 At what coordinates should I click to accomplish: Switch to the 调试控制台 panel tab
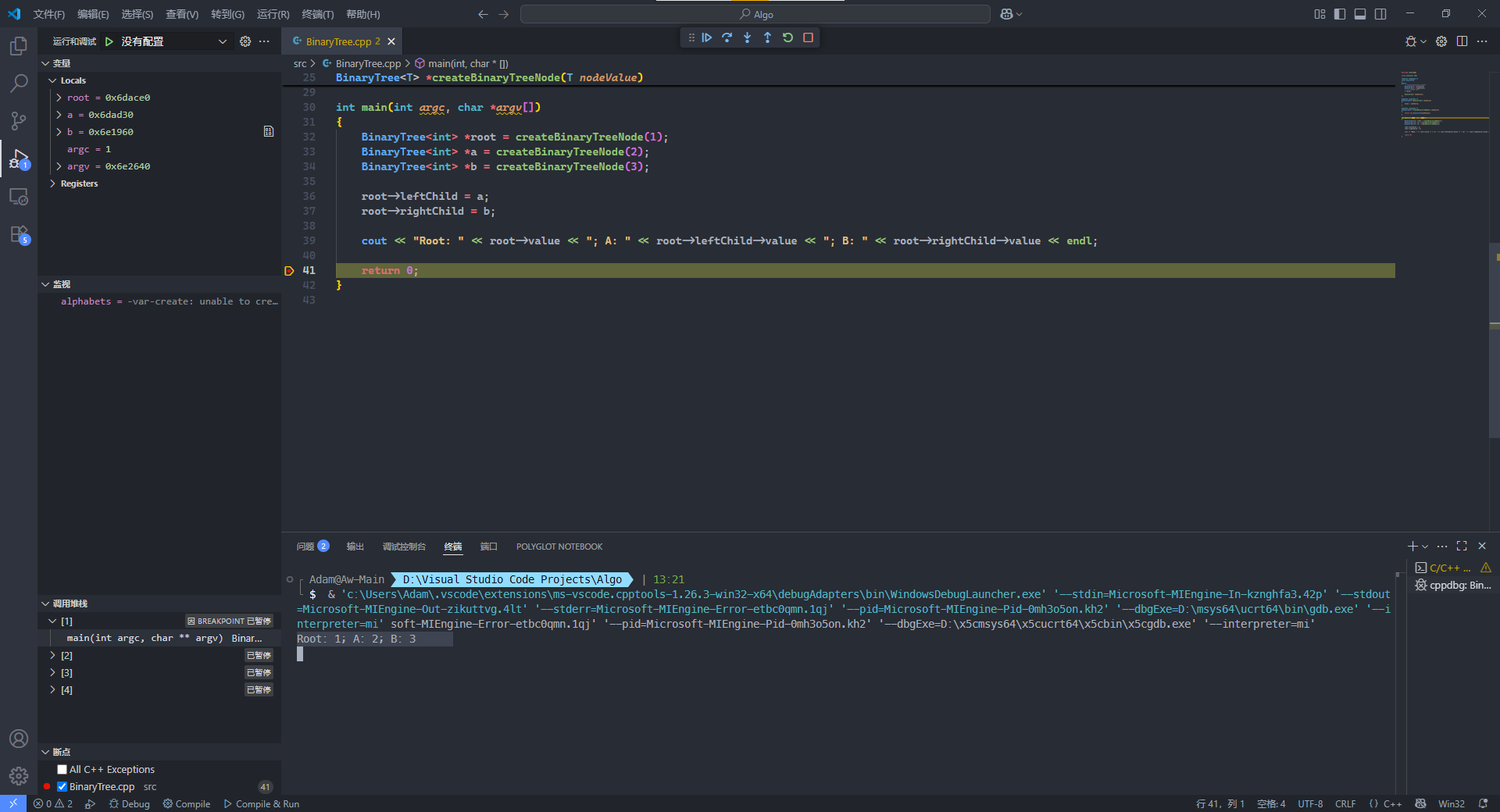coord(404,547)
